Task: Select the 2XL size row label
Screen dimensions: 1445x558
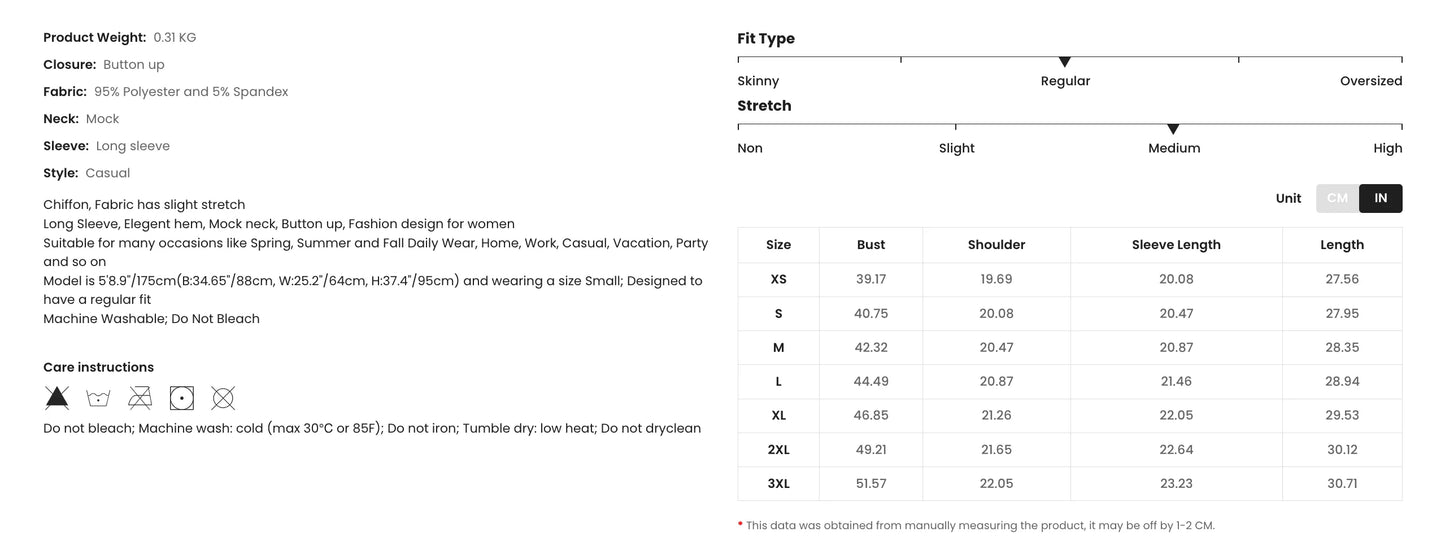Action: click(778, 449)
